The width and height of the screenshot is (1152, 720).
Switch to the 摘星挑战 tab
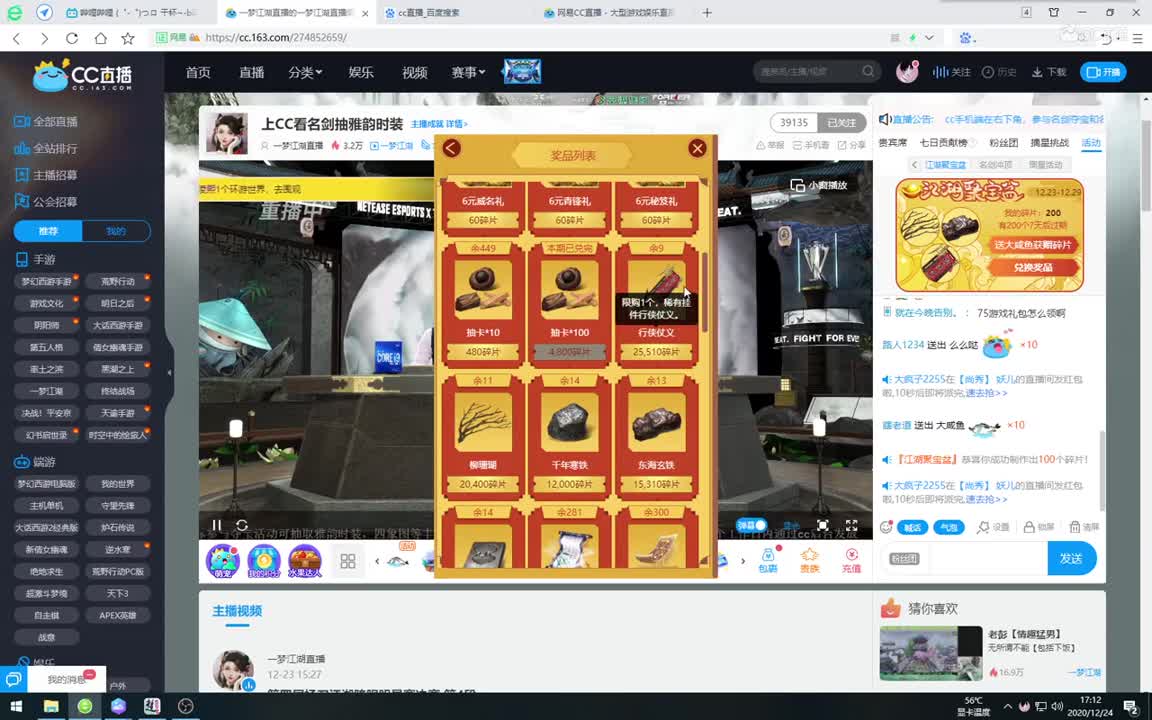(x=1050, y=143)
